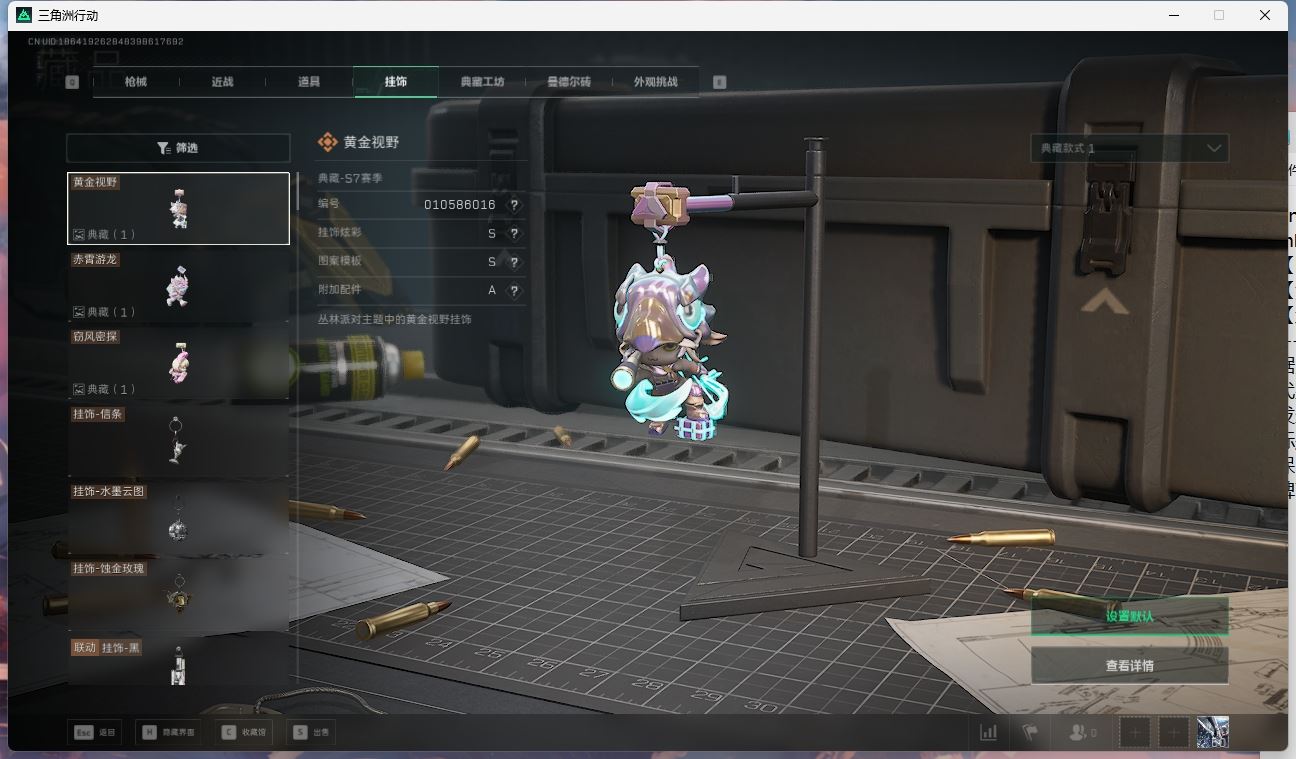
Task: Open the help tooltip for 图案模板
Action: (x=514, y=262)
